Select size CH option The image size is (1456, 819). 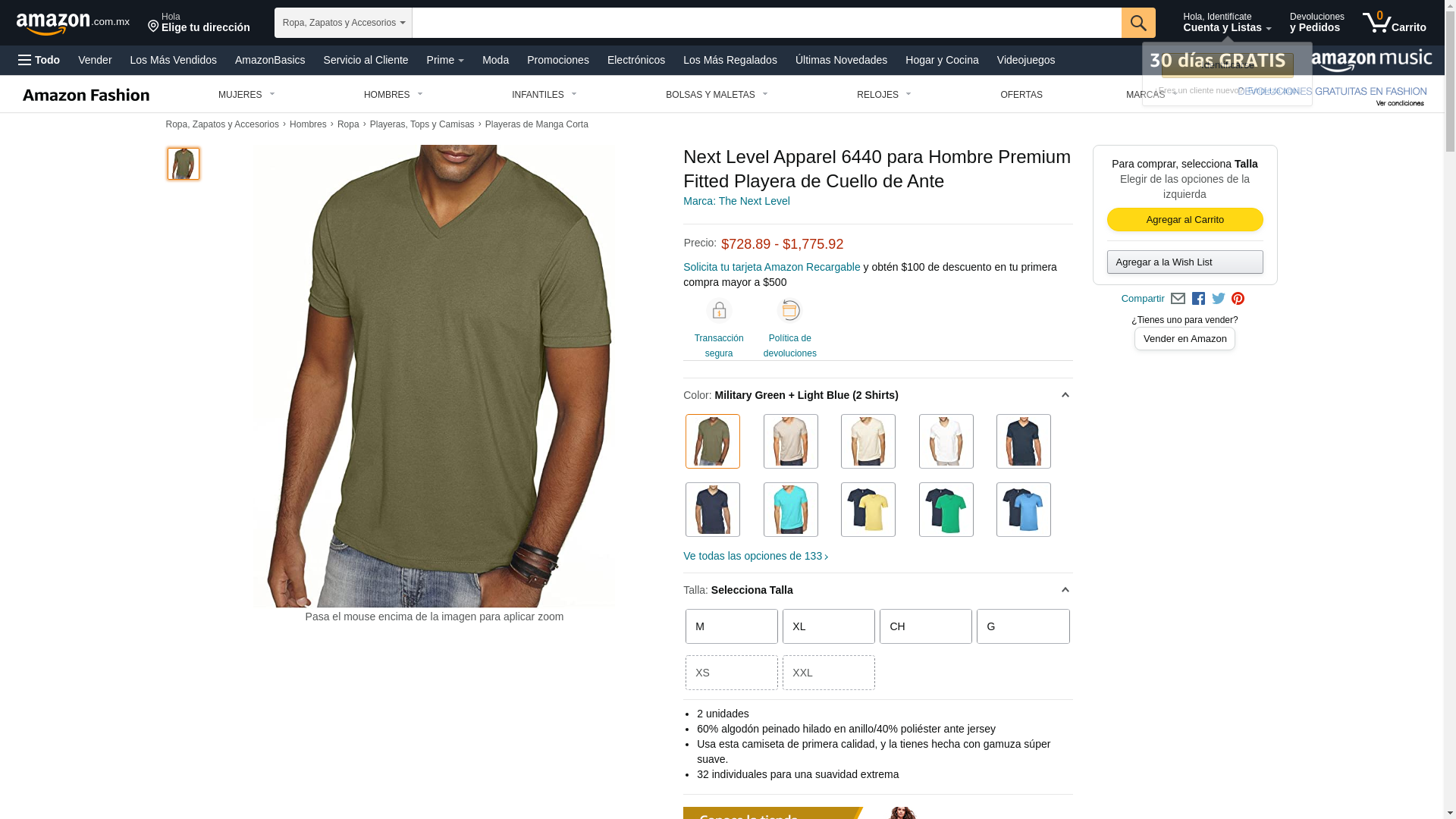[926, 626]
